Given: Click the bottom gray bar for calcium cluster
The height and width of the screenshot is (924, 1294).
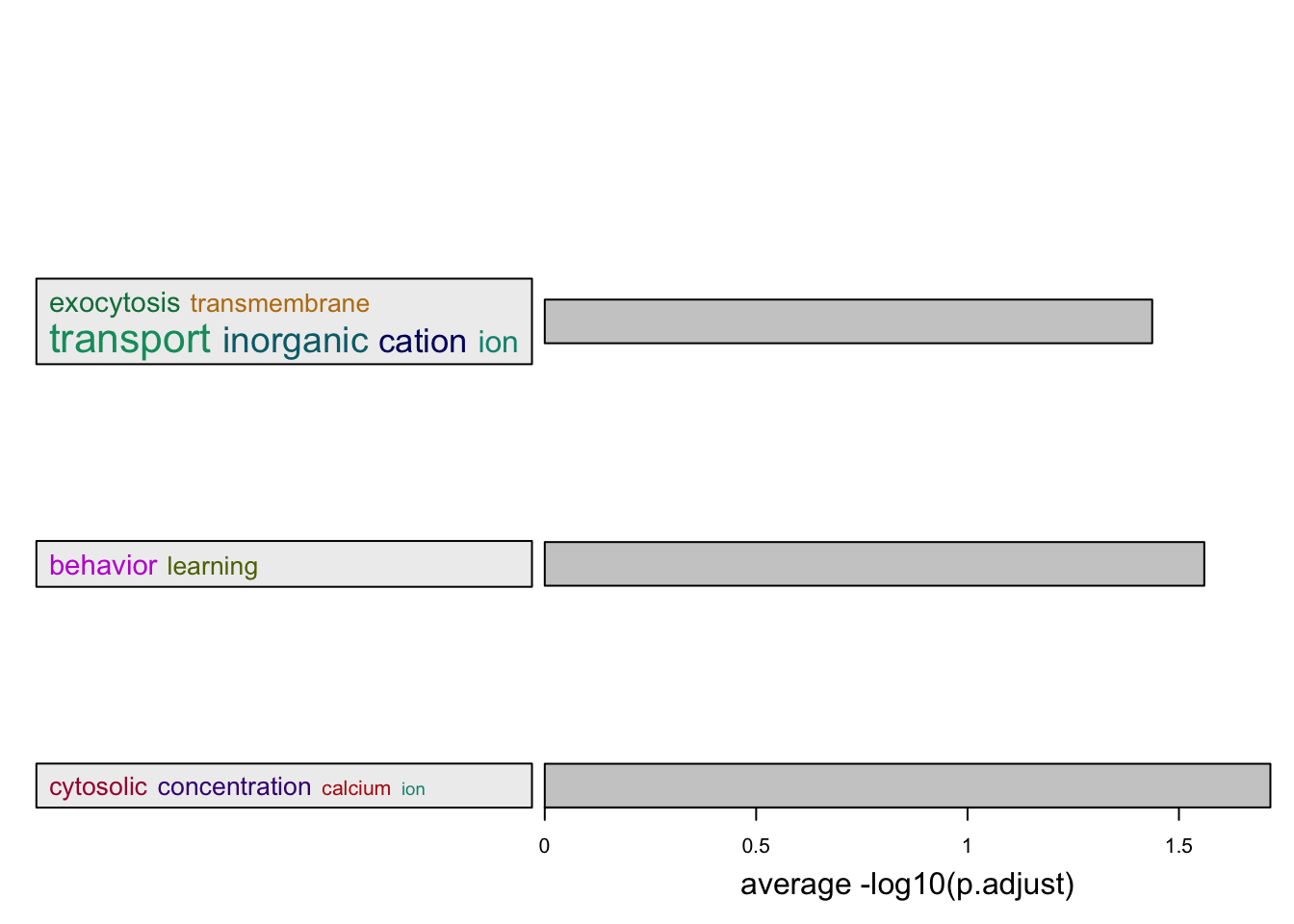Looking at the screenshot, I should click(907, 785).
